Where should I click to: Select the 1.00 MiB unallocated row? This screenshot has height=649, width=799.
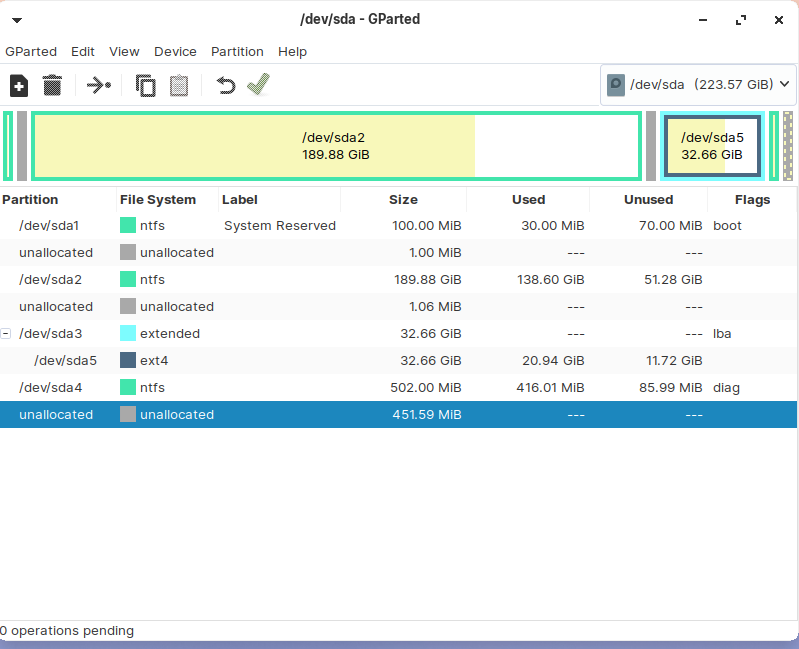(x=398, y=253)
